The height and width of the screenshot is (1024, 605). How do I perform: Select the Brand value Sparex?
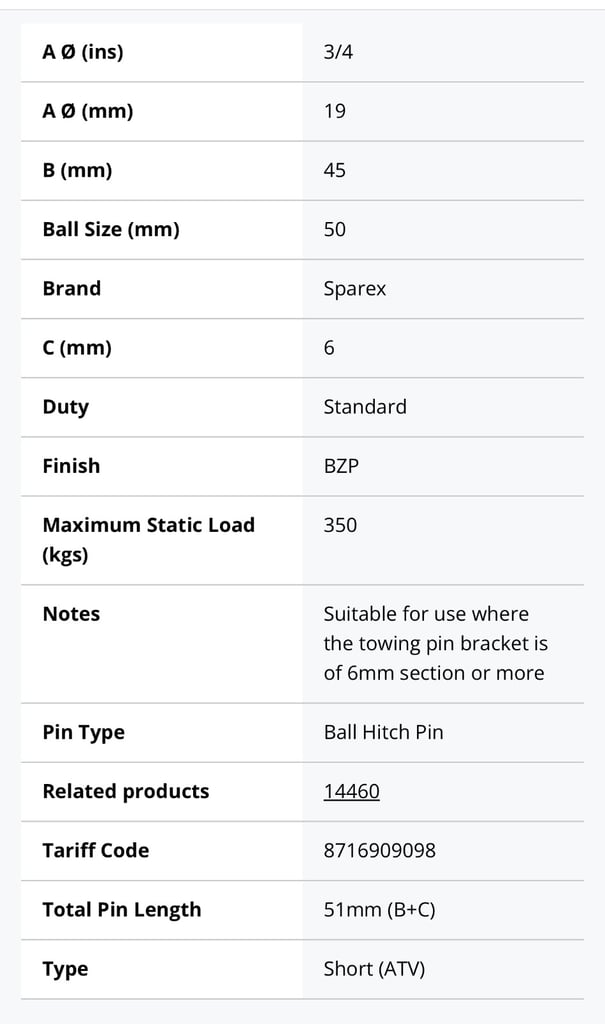point(355,289)
